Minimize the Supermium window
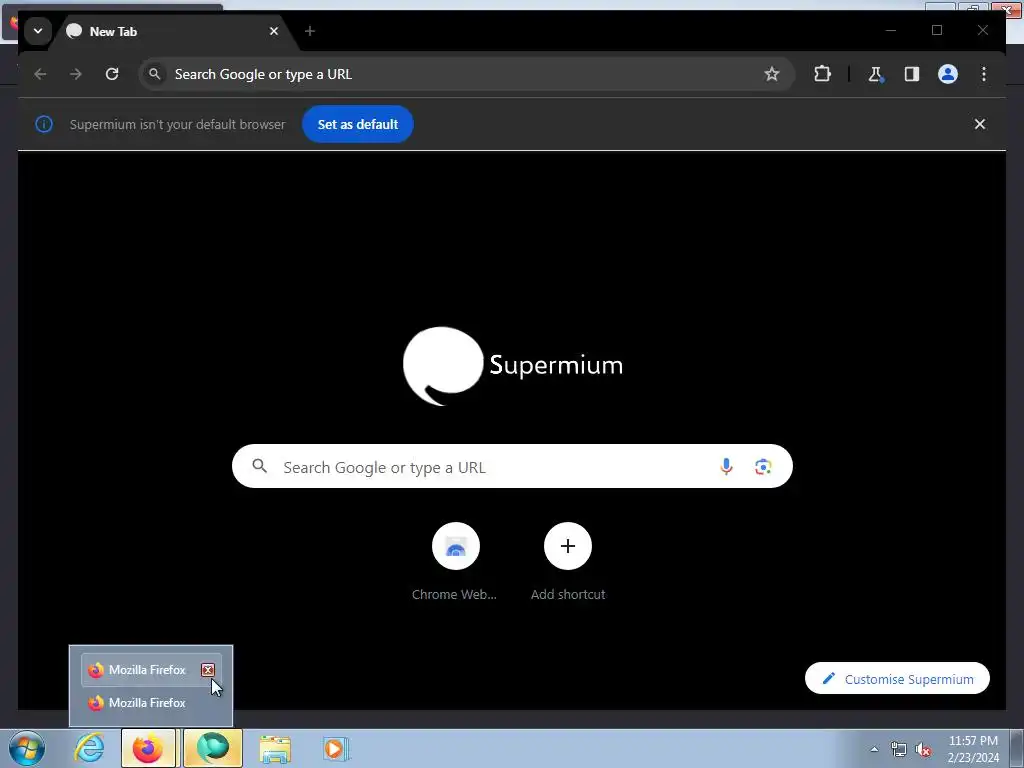 [x=891, y=30]
